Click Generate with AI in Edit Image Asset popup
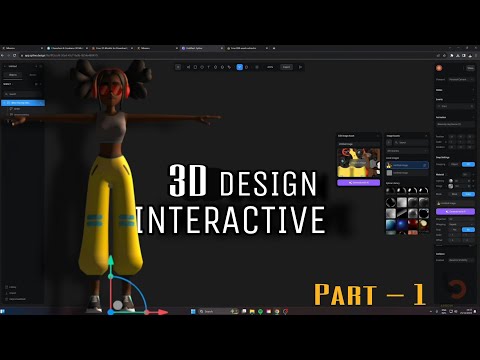The height and width of the screenshot is (360, 480). coord(358,183)
